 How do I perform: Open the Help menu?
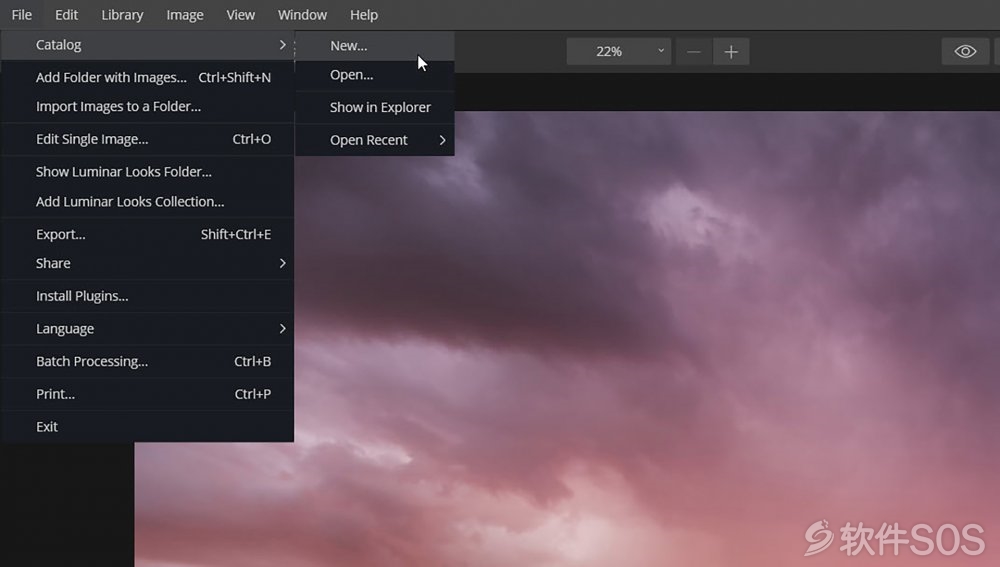pos(364,15)
